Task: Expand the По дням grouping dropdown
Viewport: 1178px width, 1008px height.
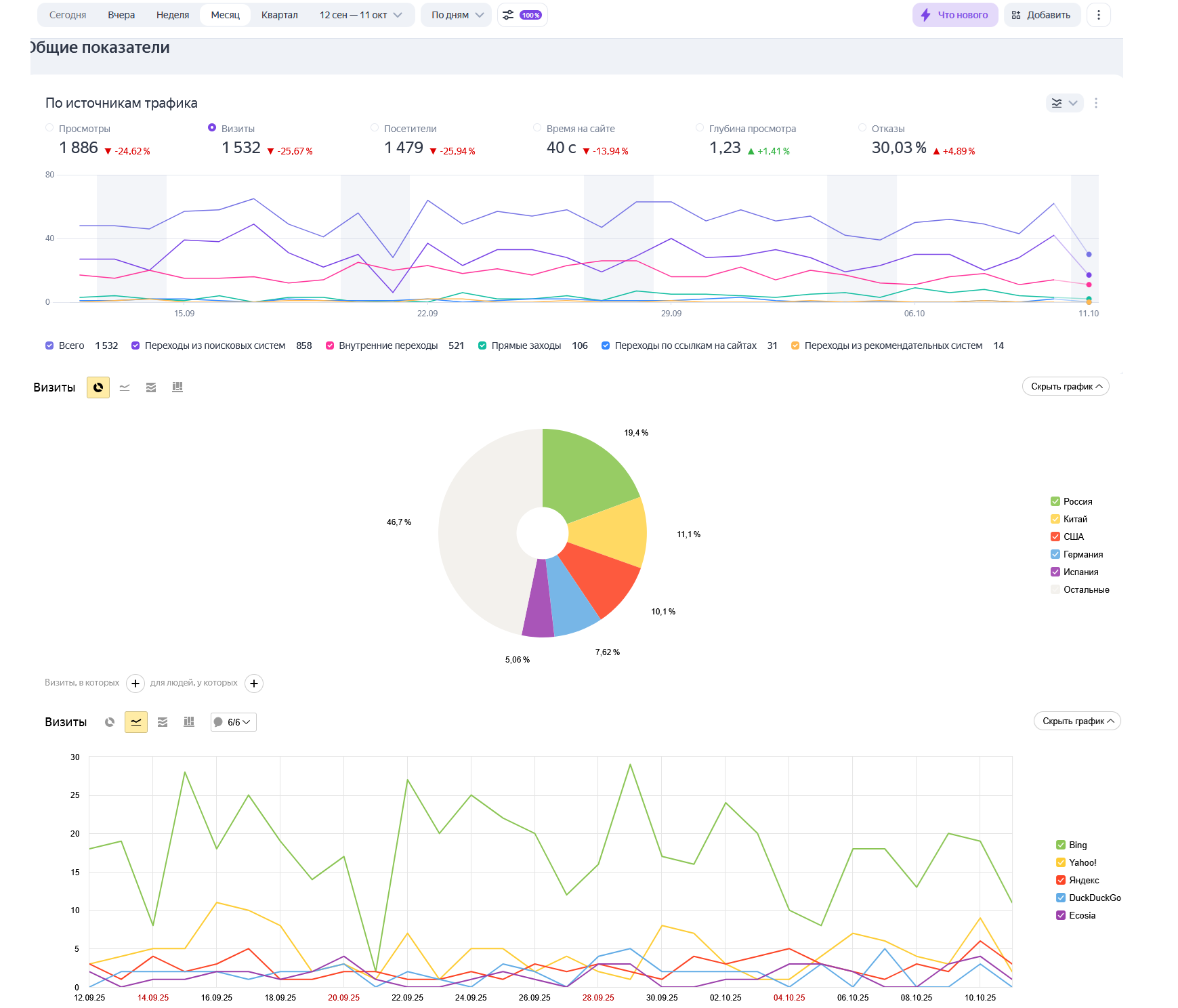Action: click(x=457, y=15)
